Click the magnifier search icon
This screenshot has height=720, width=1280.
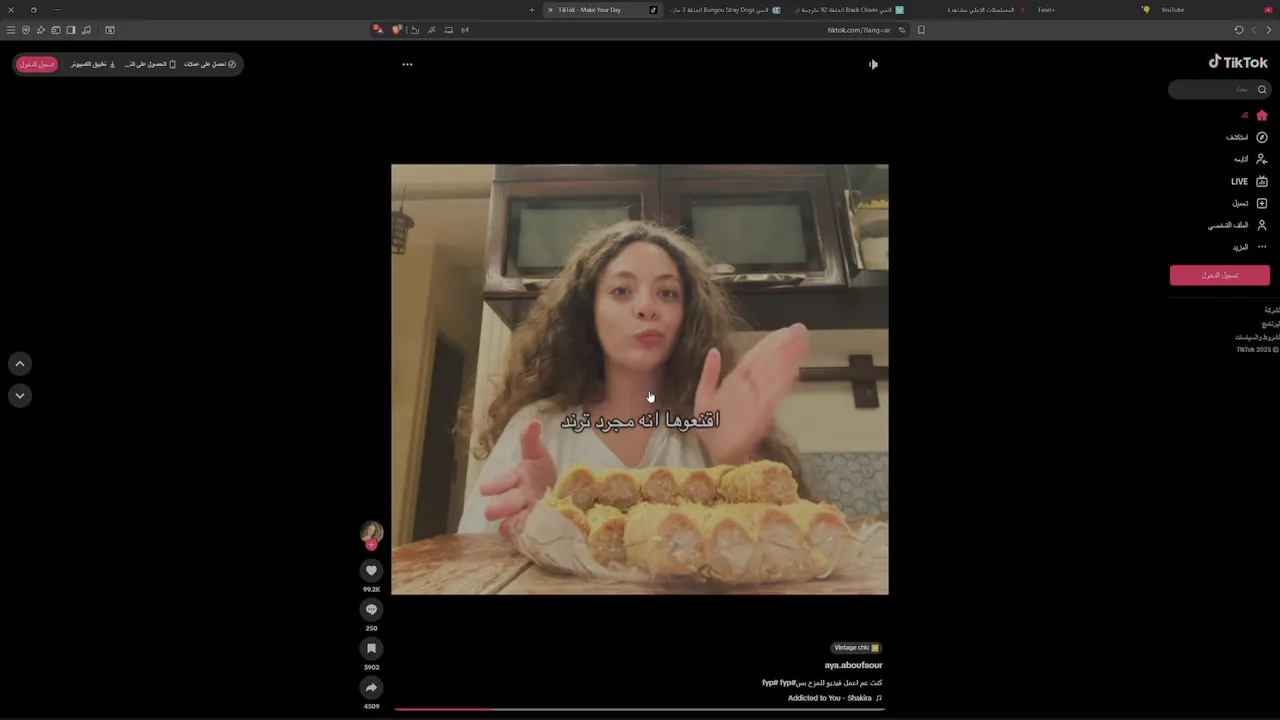[1262, 90]
